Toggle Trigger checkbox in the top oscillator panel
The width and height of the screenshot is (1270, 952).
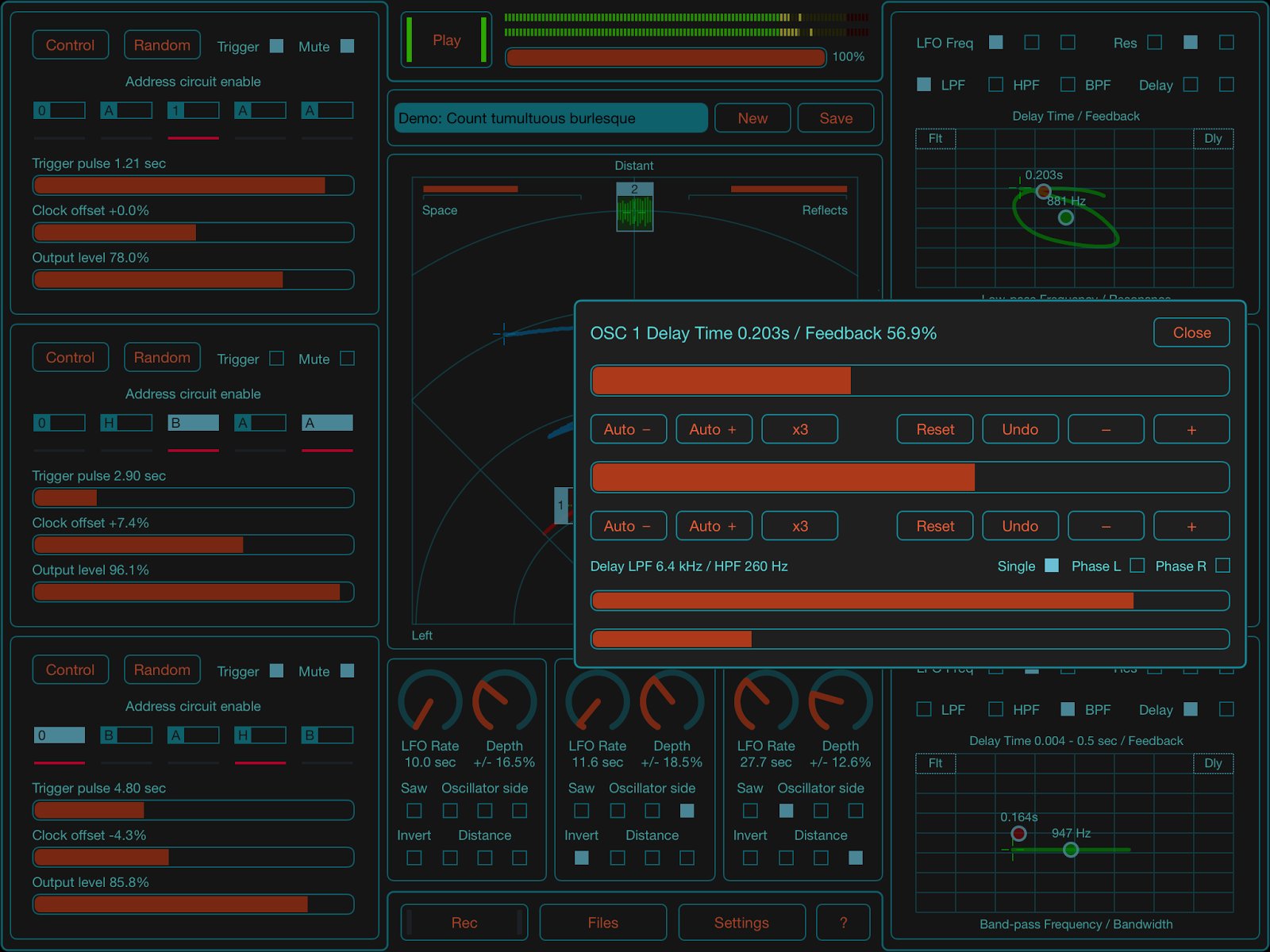[276, 46]
